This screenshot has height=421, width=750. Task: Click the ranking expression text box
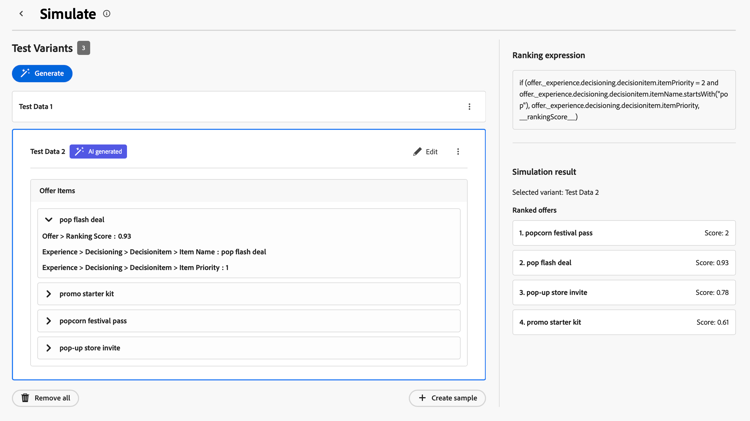tap(624, 100)
